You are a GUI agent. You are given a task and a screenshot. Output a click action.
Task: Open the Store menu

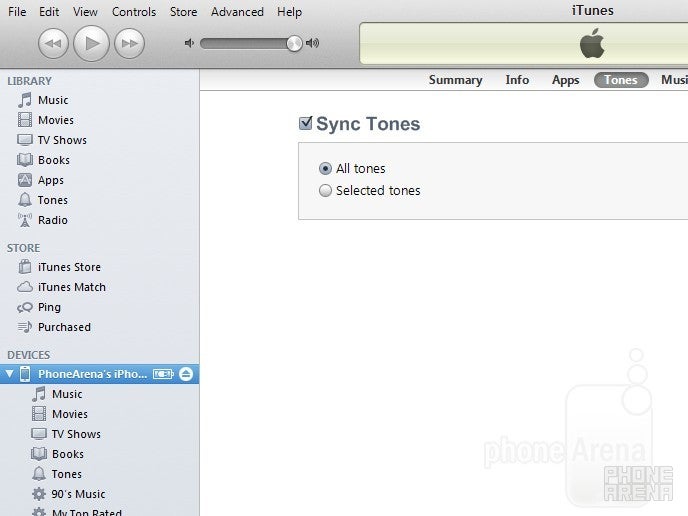183,12
